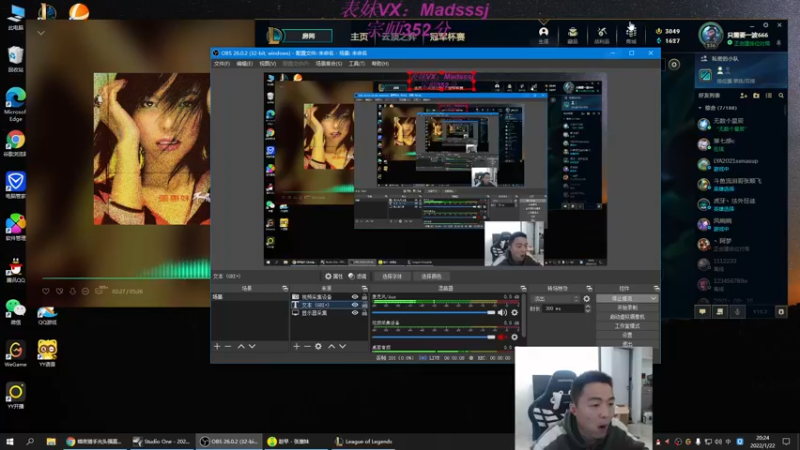The image size is (800, 450).
Task: Toggle Studio Mode (工作室模式) button
Action: [627, 326]
